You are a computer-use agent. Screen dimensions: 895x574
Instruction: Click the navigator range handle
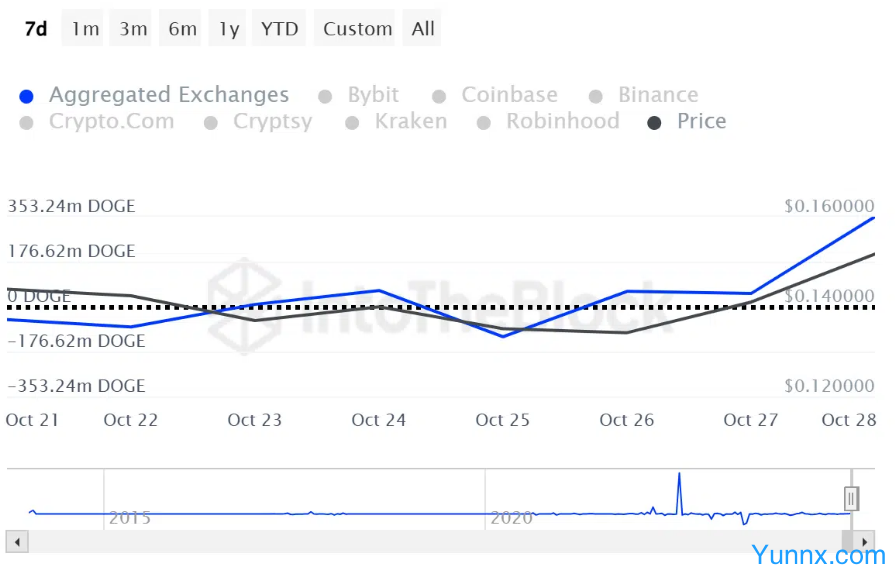pos(851,498)
